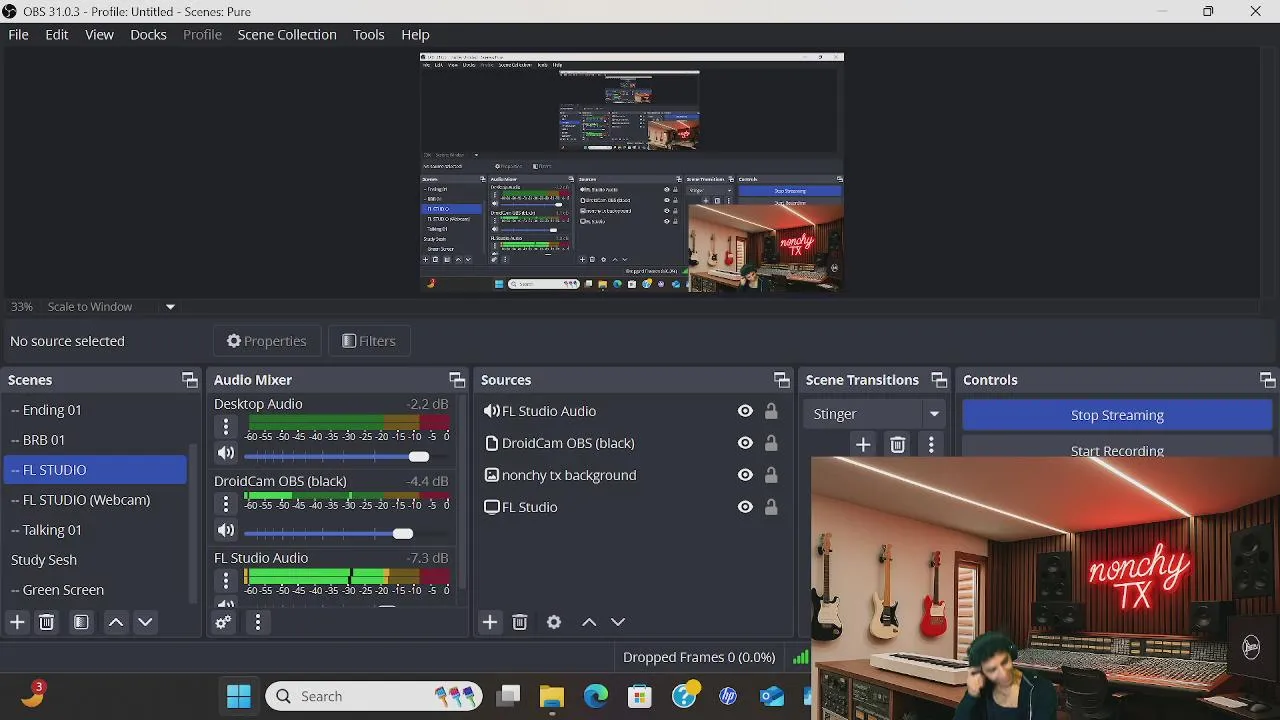The width and height of the screenshot is (1280, 720).
Task: Remove selected scene with trash icon
Action: click(x=46, y=622)
